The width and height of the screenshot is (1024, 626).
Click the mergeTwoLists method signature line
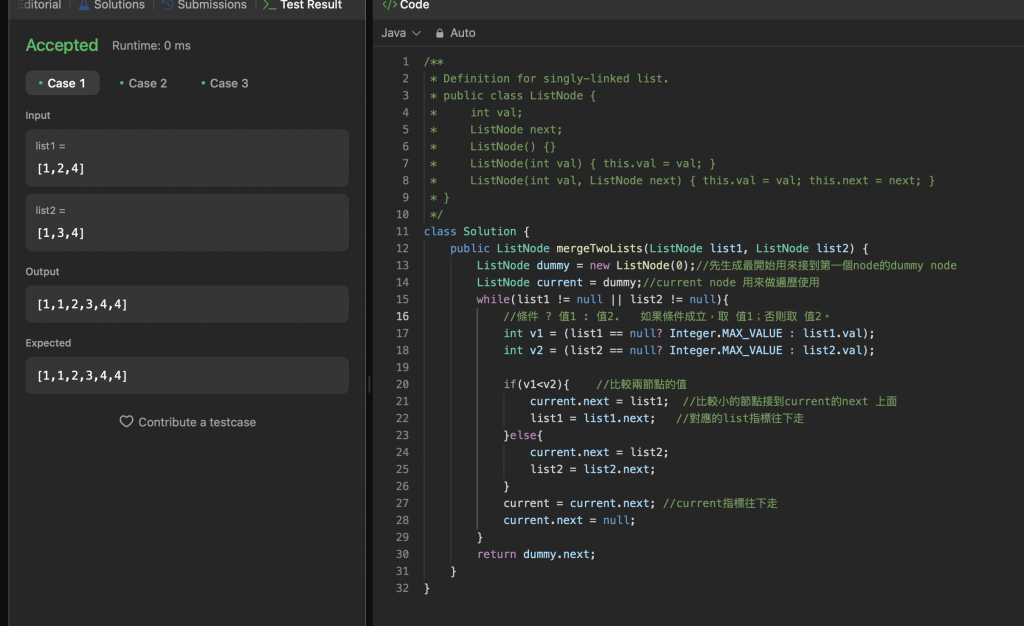pyautogui.click(x=659, y=248)
